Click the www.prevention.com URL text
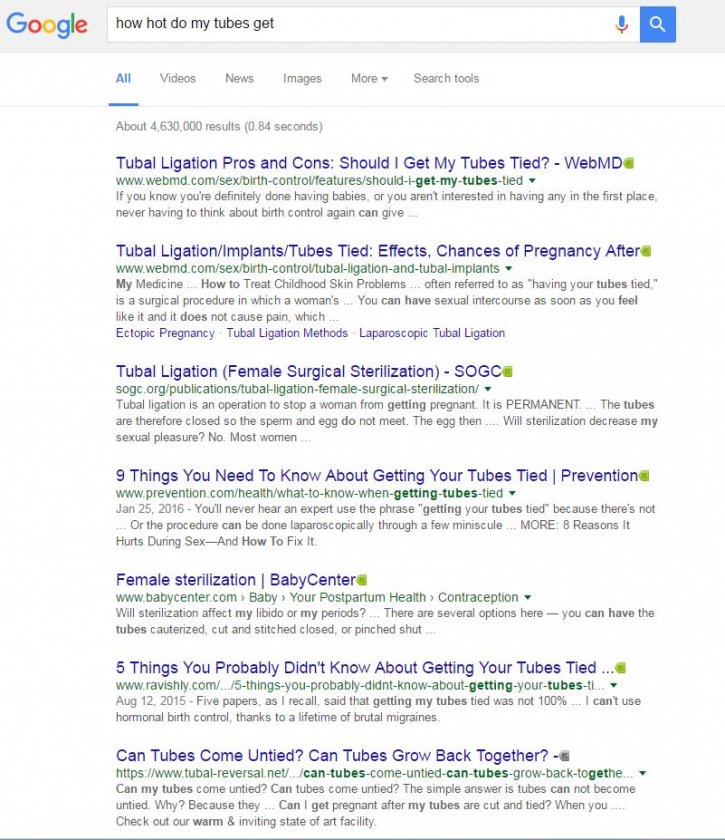Viewport: 725px width, 840px height. (309, 493)
